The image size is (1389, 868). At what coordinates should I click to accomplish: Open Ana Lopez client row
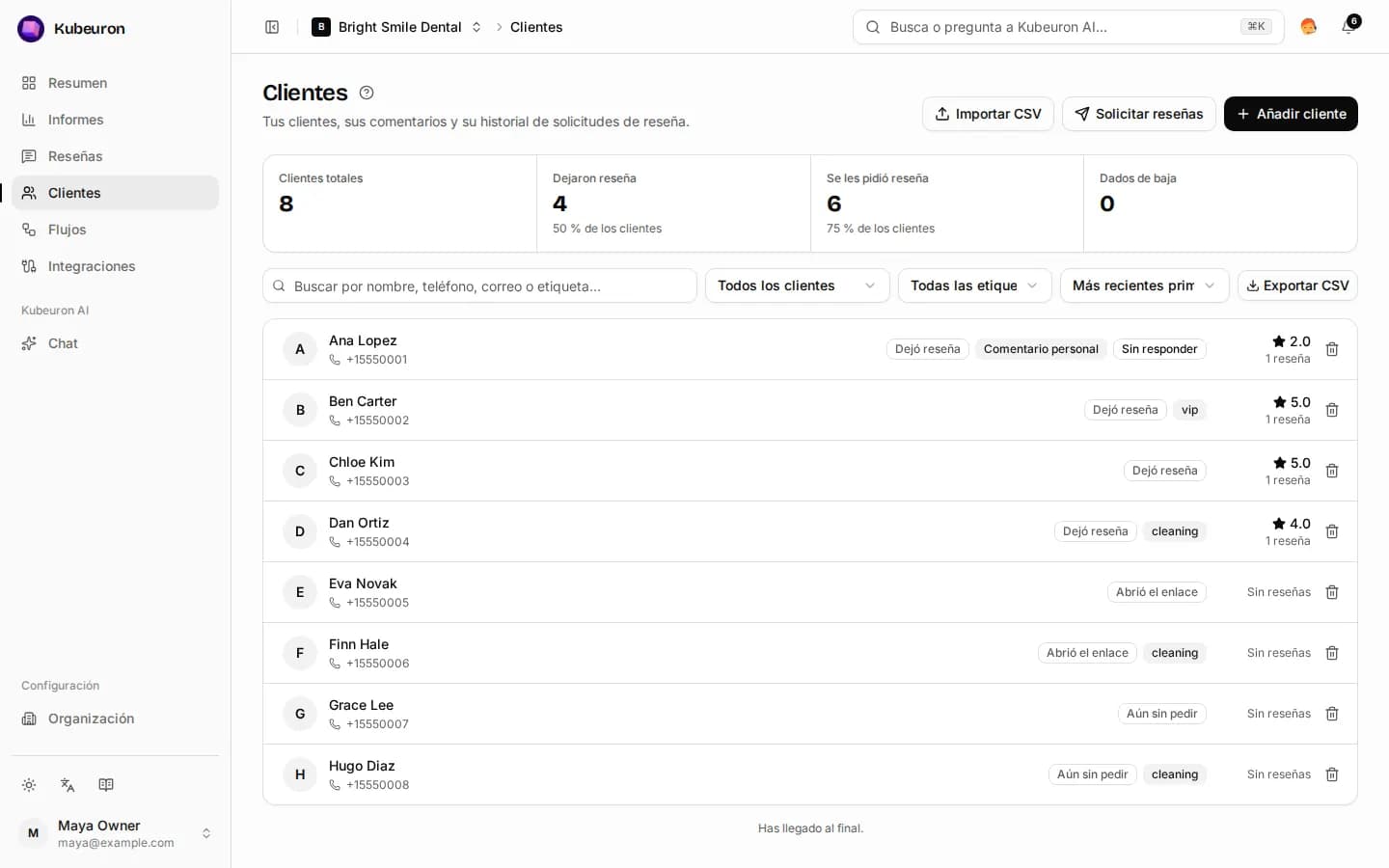pyautogui.click(x=810, y=349)
